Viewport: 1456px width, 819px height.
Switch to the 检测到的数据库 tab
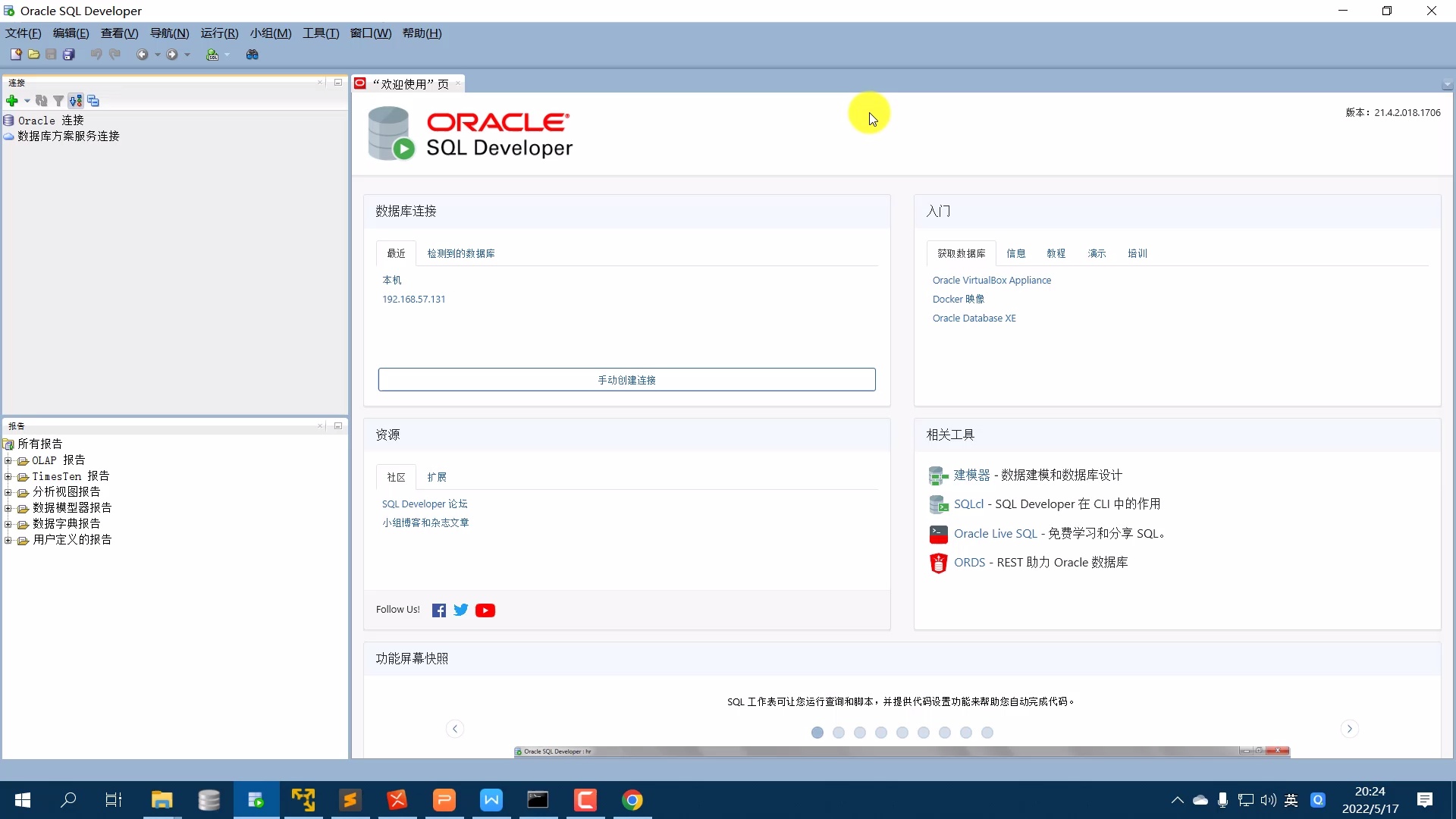click(461, 253)
